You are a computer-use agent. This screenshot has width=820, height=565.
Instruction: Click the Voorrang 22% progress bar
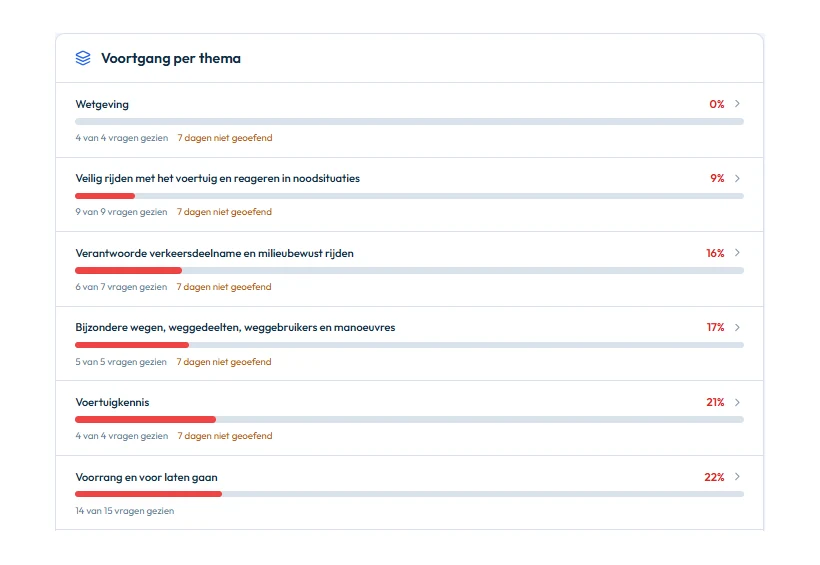409,494
